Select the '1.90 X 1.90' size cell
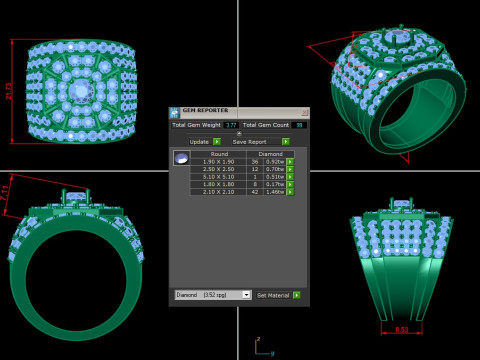The height and width of the screenshot is (360, 480). (x=218, y=162)
